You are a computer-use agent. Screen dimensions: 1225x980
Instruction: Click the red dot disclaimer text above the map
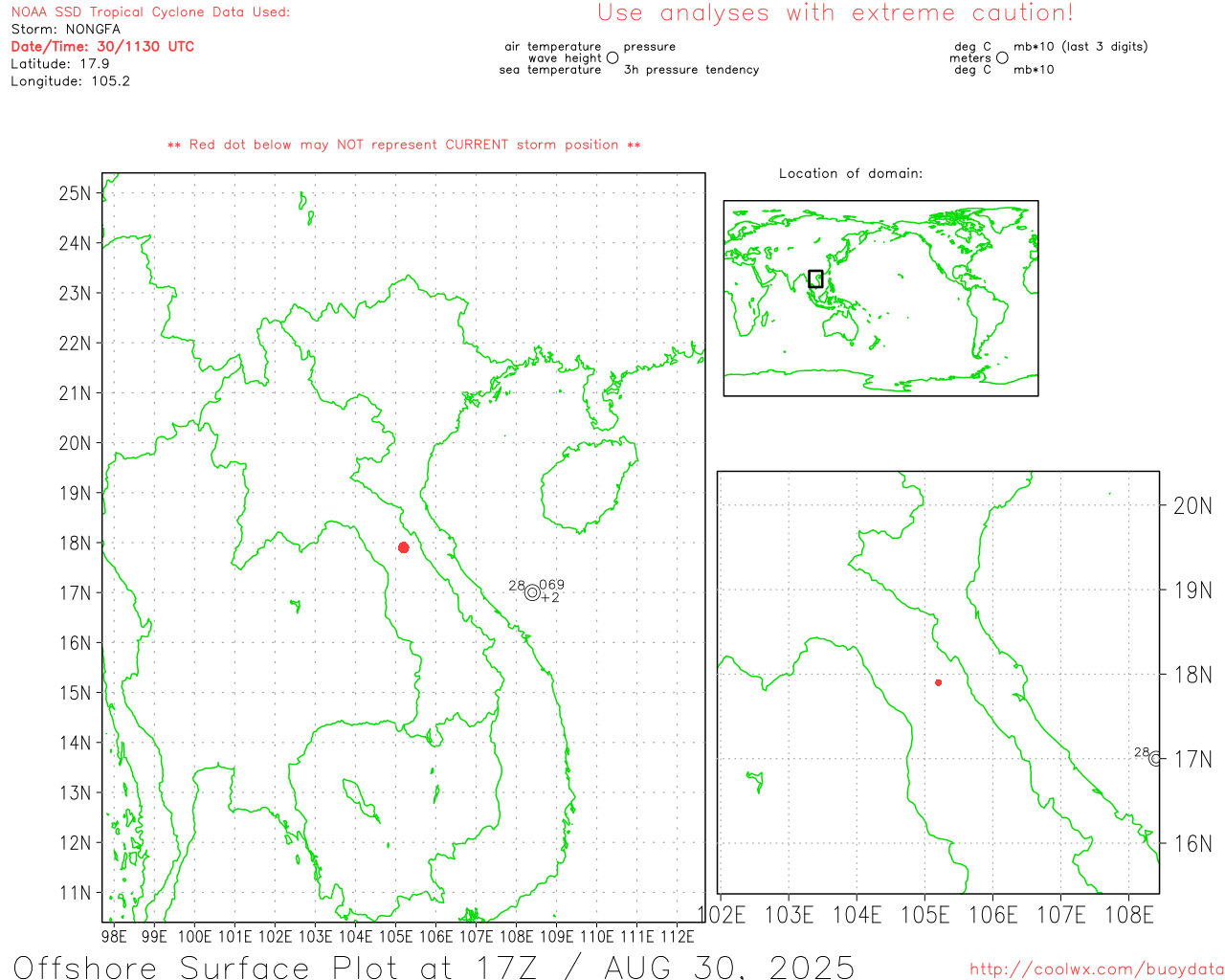coord(404,145)
